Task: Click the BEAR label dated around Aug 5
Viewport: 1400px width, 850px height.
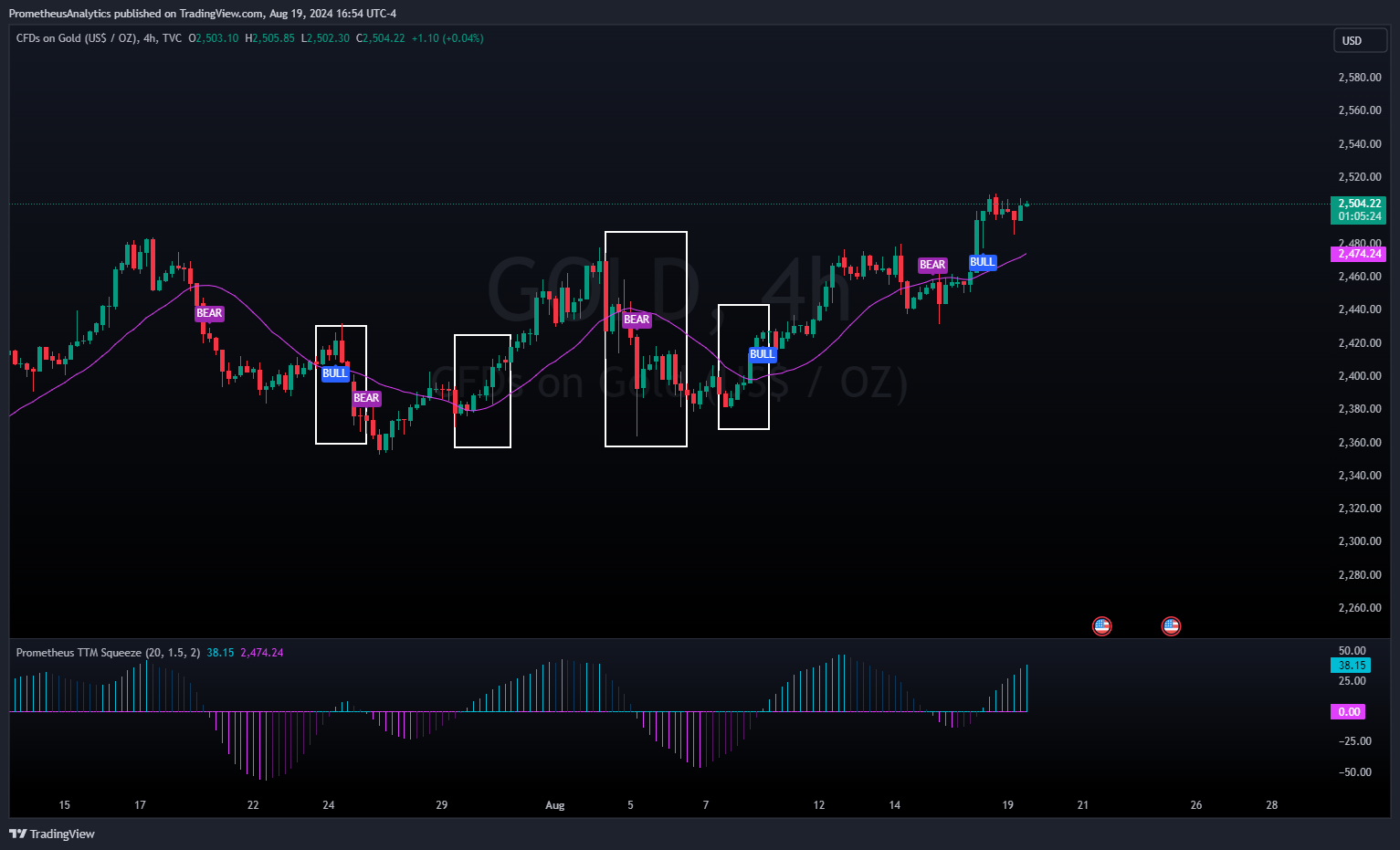Action: point(637,320)
